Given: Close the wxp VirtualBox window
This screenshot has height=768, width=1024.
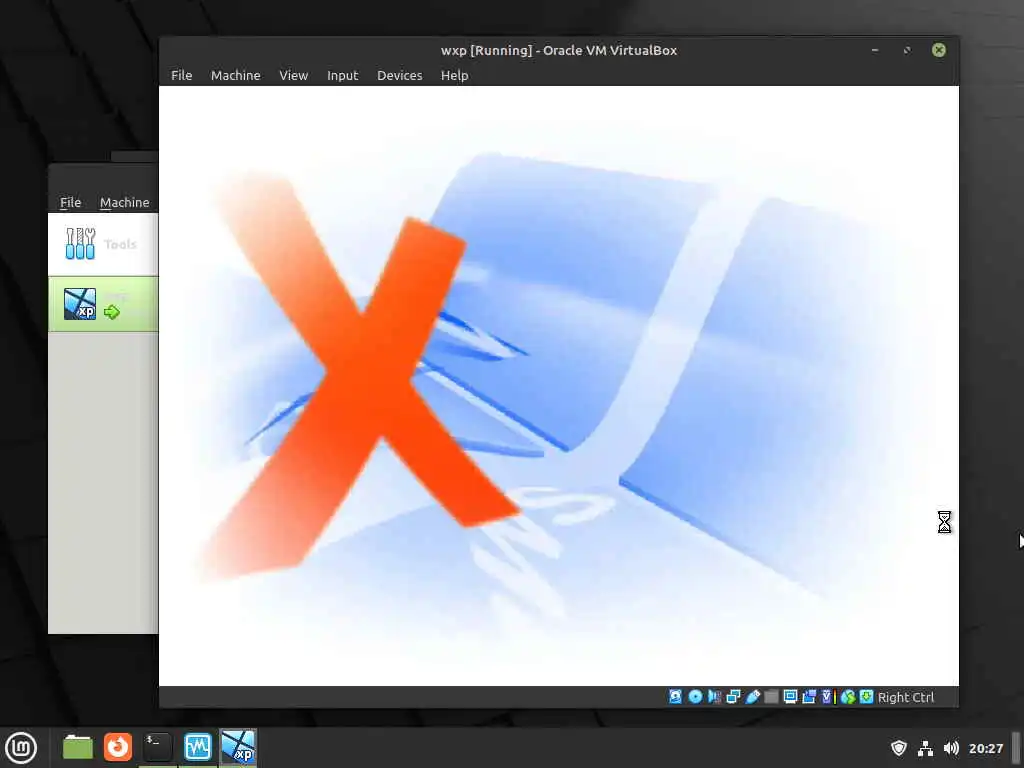Looking at the screenshot, I should (x=938, y=50).
